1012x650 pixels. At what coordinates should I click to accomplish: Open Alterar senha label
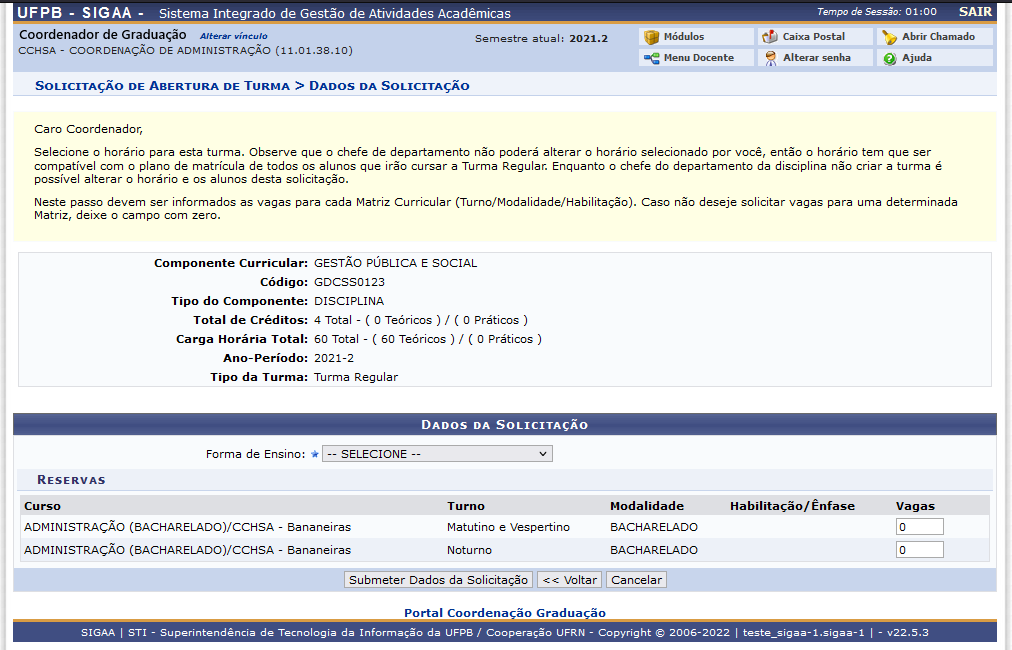tap(816, 57)
